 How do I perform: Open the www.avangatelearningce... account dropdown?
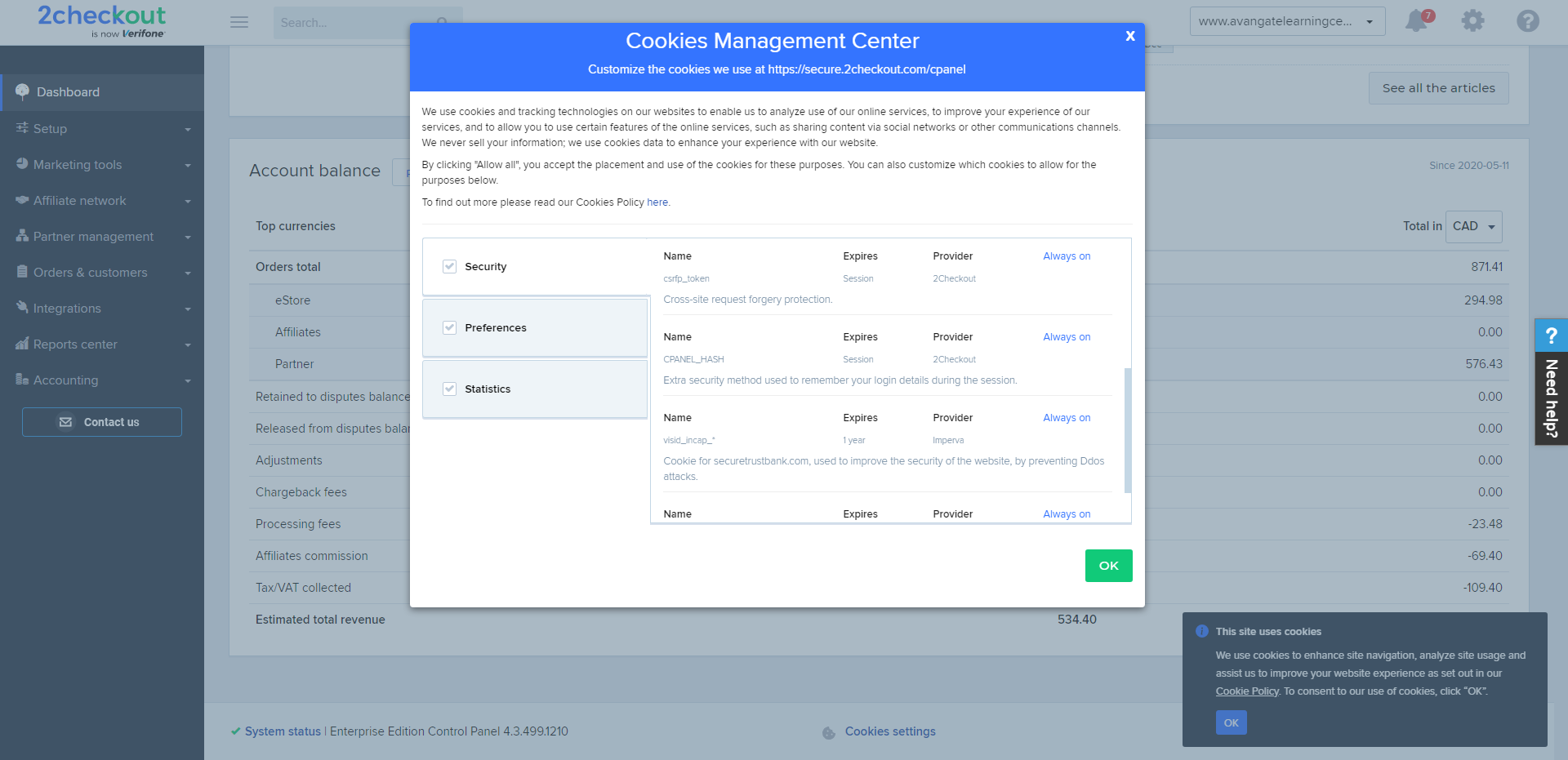(x=1287, y=21)
